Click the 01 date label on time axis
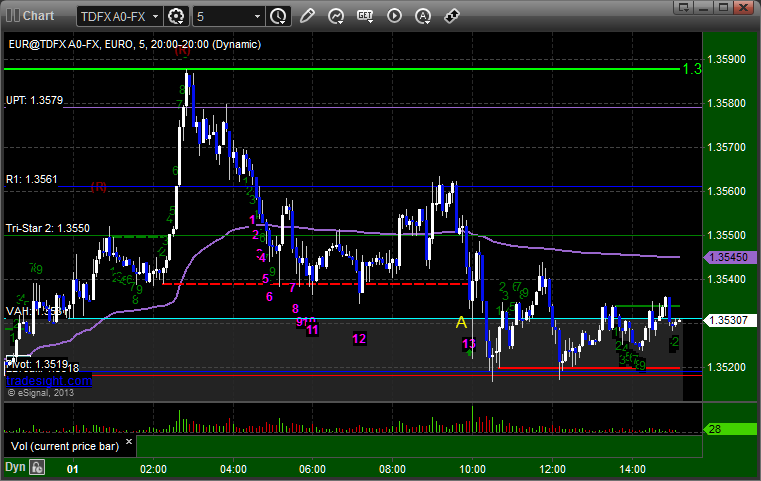The image size is (761, 481). 72,469
